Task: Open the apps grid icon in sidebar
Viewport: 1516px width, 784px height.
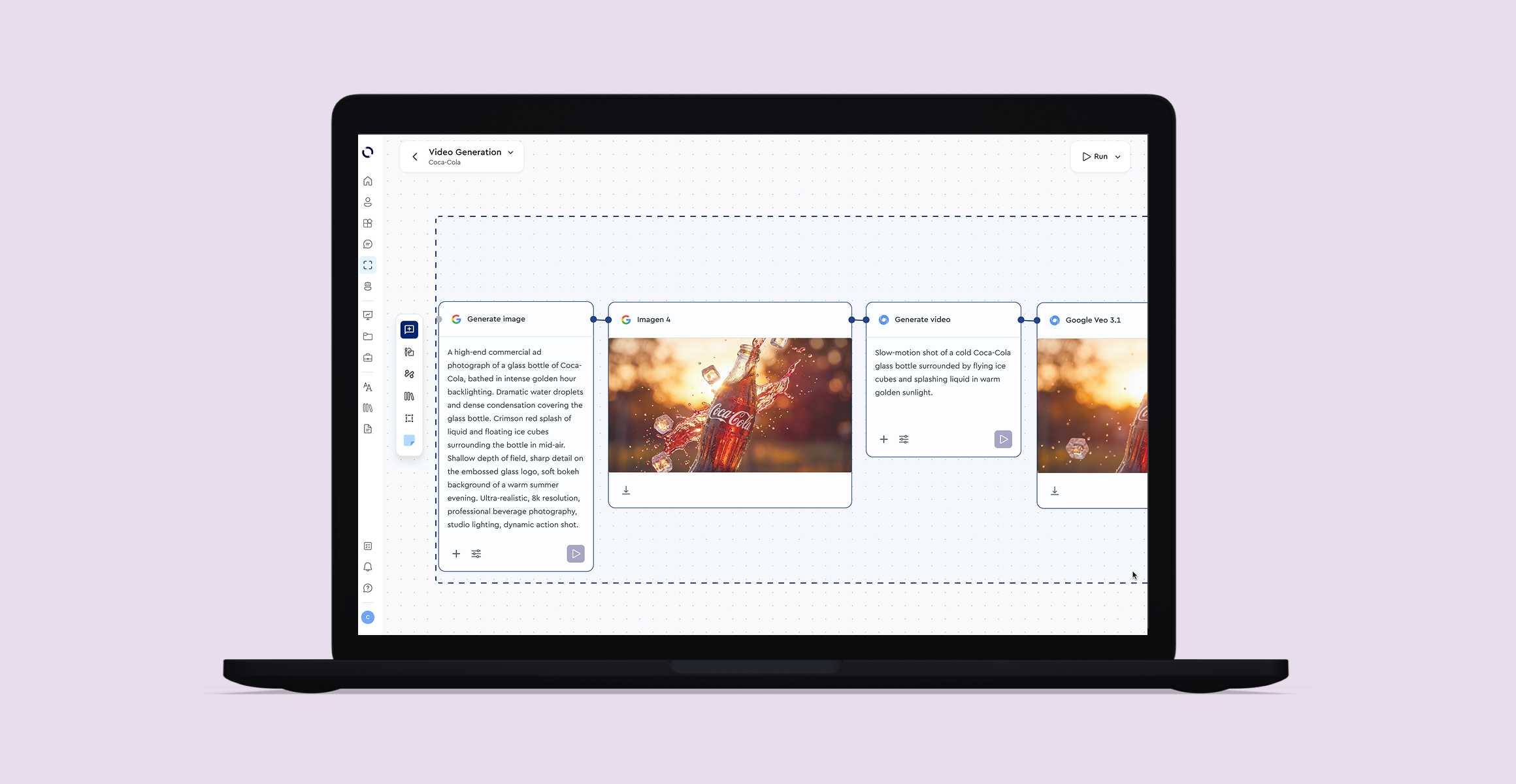Action: click(x=368, y=223)
